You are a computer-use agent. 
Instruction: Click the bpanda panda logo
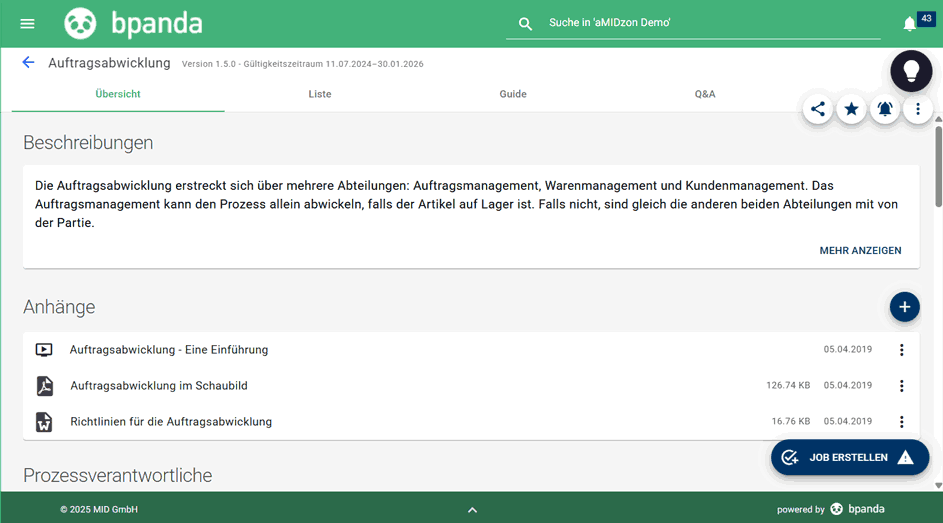pos(80,23)
